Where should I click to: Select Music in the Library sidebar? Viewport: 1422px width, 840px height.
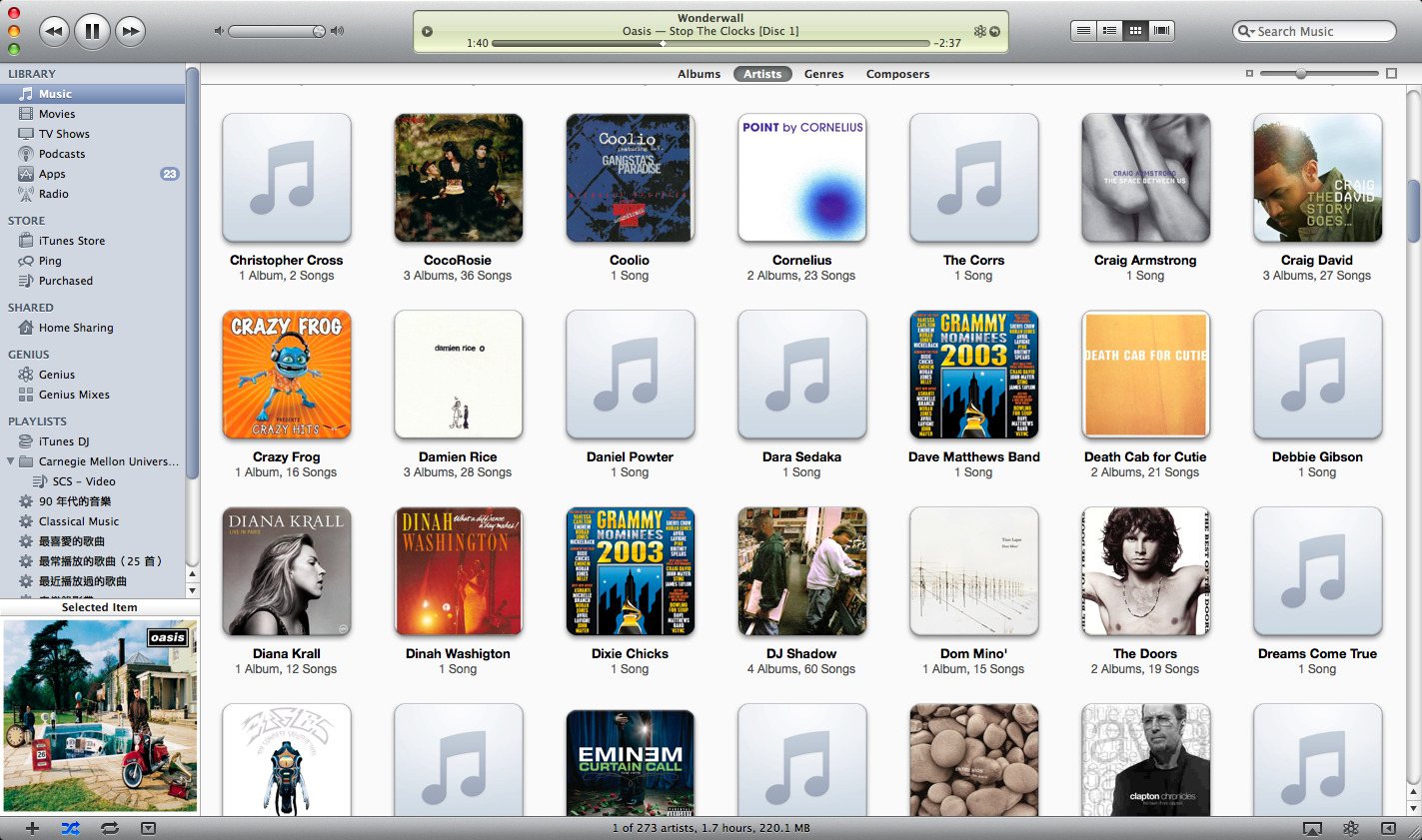click(92, 94)
